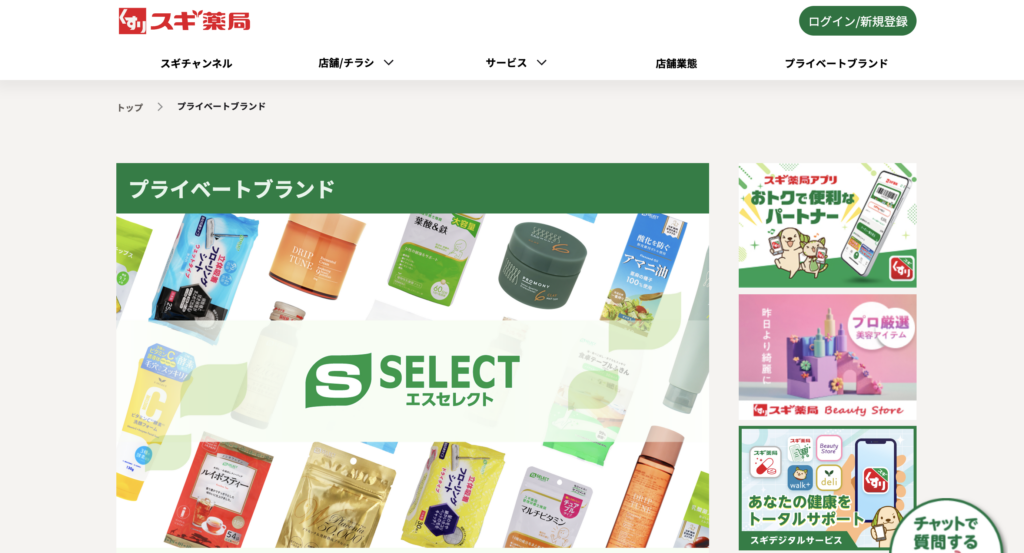Open the プロ厳選 Beauty Store banner
Screen dimensions: 1024x553
click(x=827, y=356)
